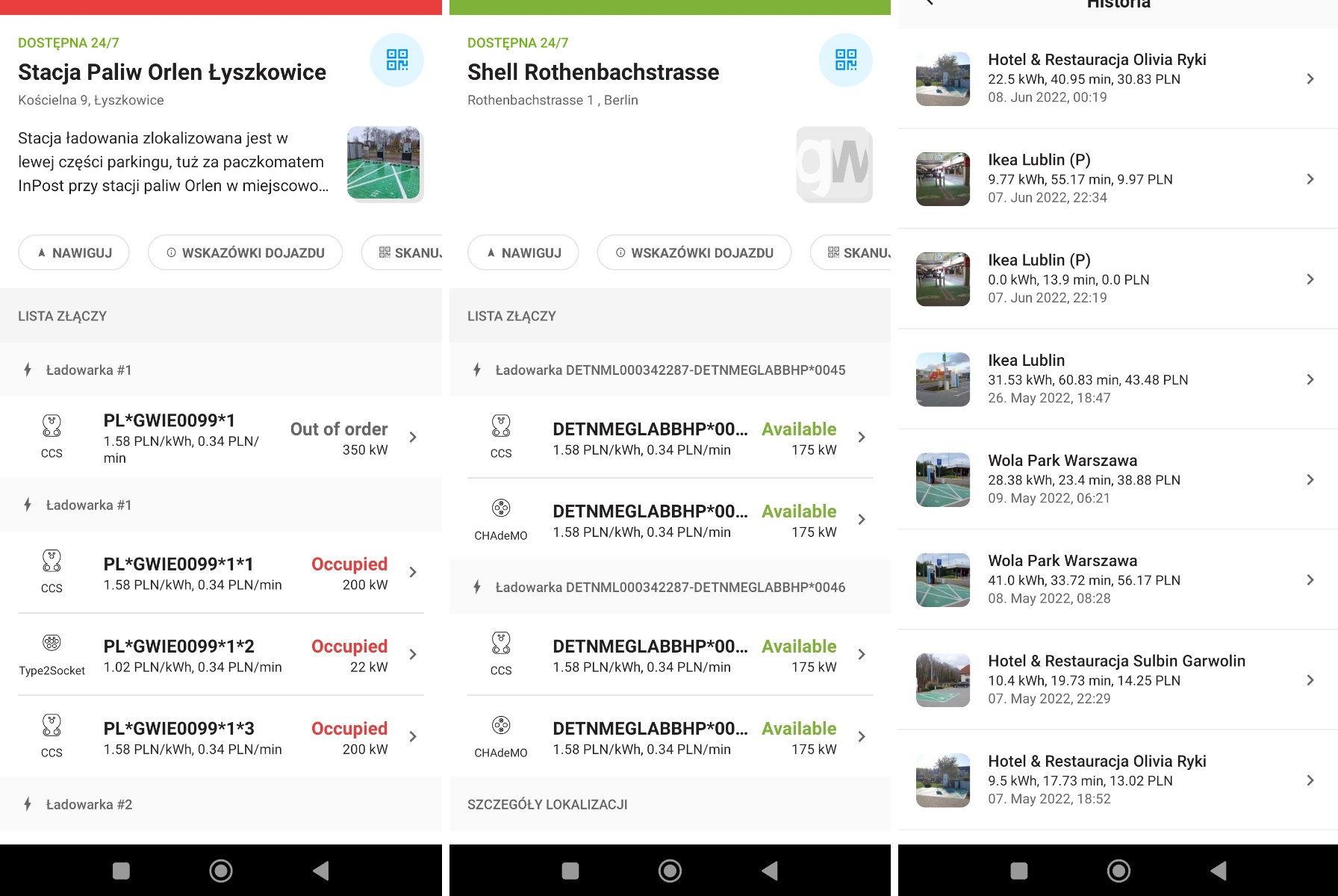Screen dimensions: 1338x896
Task: Open Orlen station photo thumbnail
Action: click(x=384, y=164)
